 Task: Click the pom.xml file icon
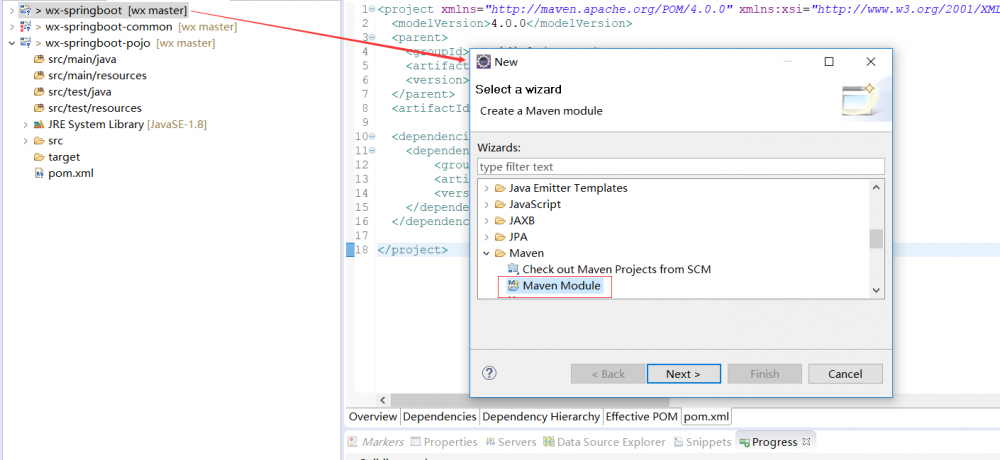pyautogui.click(x=39, y=174)
